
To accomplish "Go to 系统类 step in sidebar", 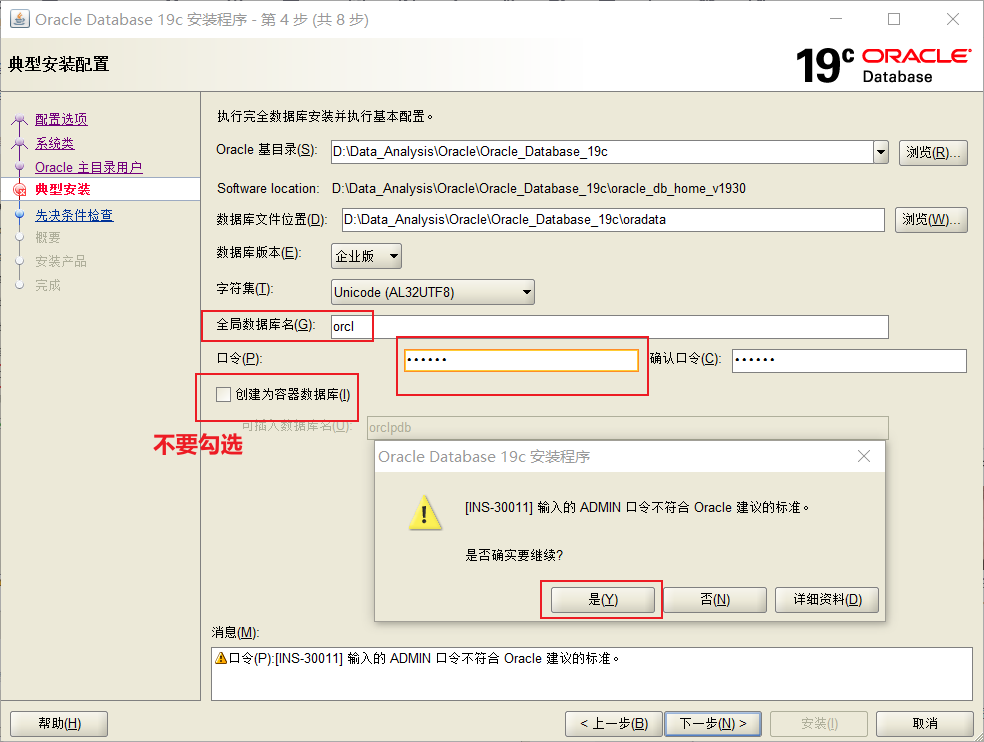I will click(55, 143).
